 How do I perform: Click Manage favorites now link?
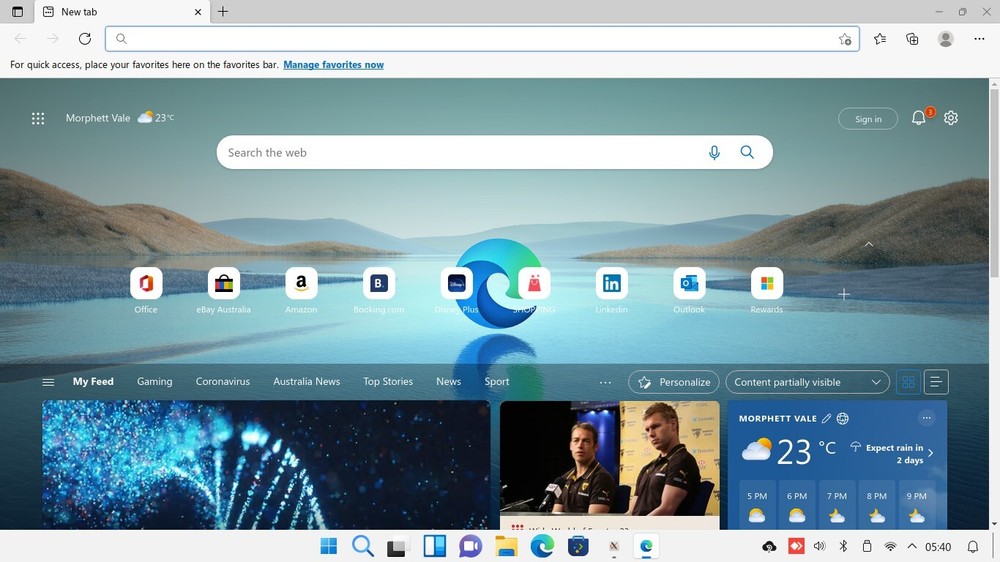point(333,65)
